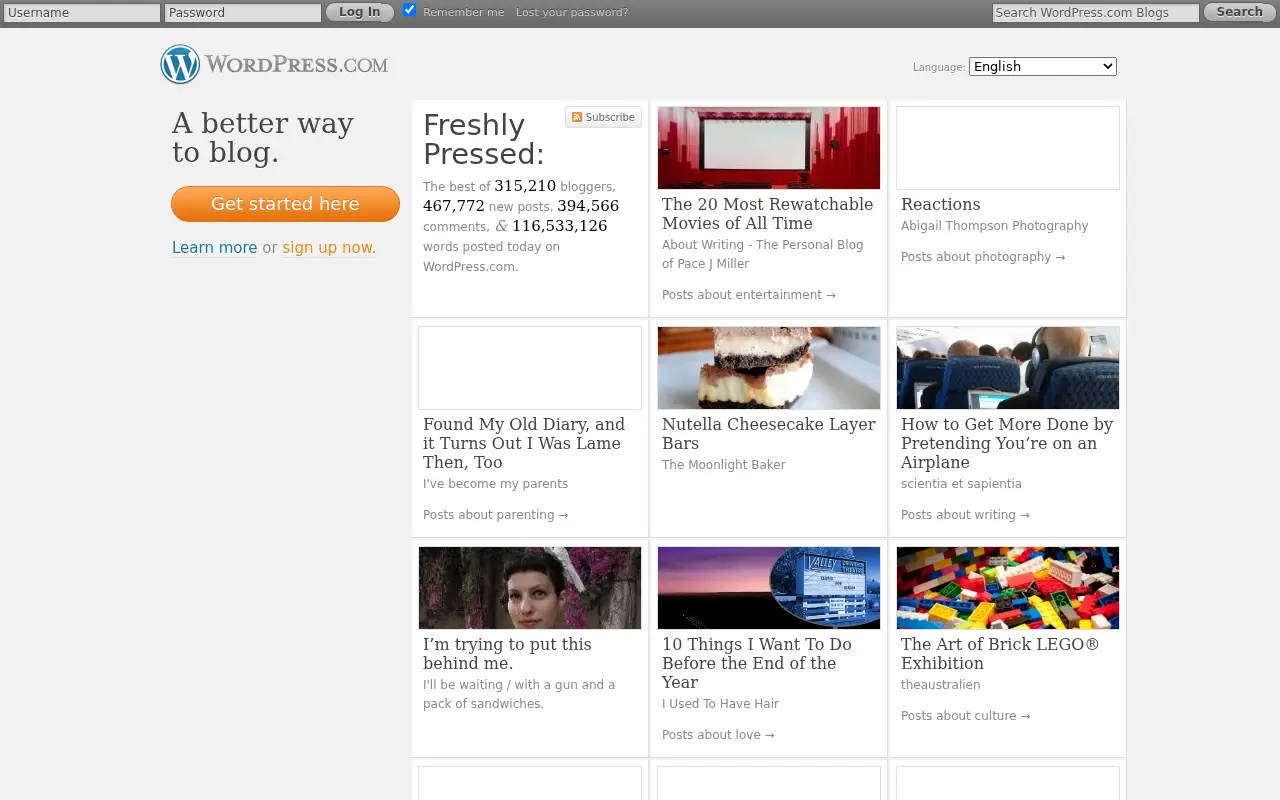Click the WordPress.com logo
The image size is (1280, 800).
(x=275, y=64)
